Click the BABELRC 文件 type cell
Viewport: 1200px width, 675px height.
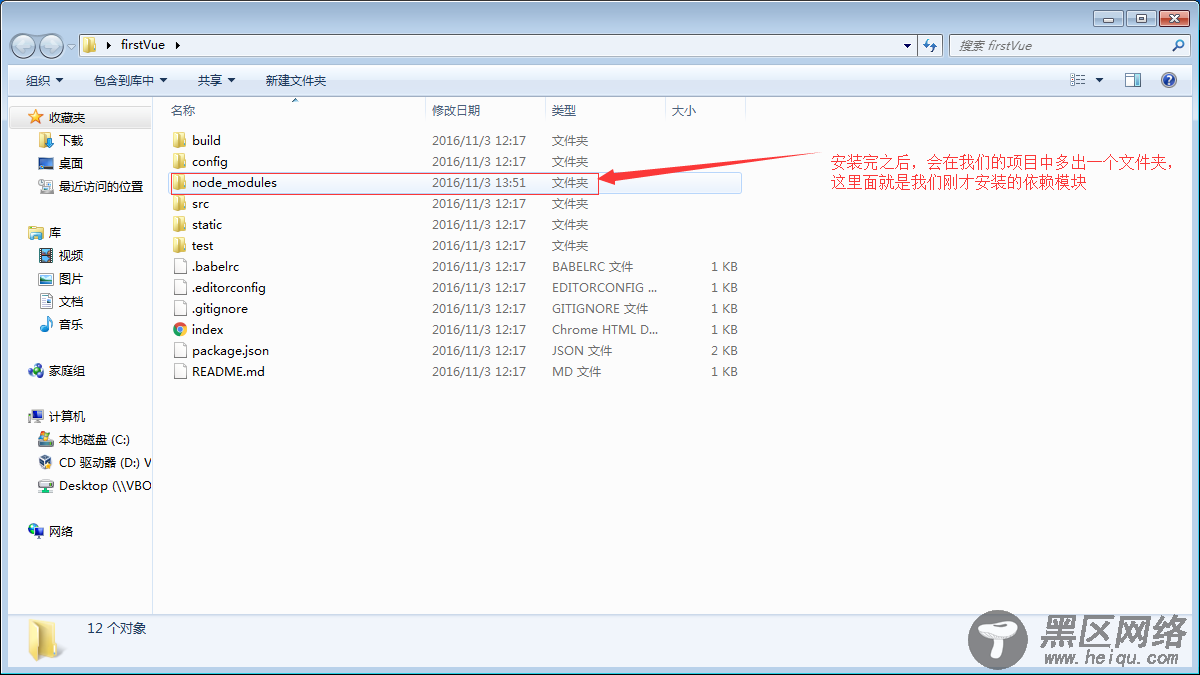click(x=593, y=266)
